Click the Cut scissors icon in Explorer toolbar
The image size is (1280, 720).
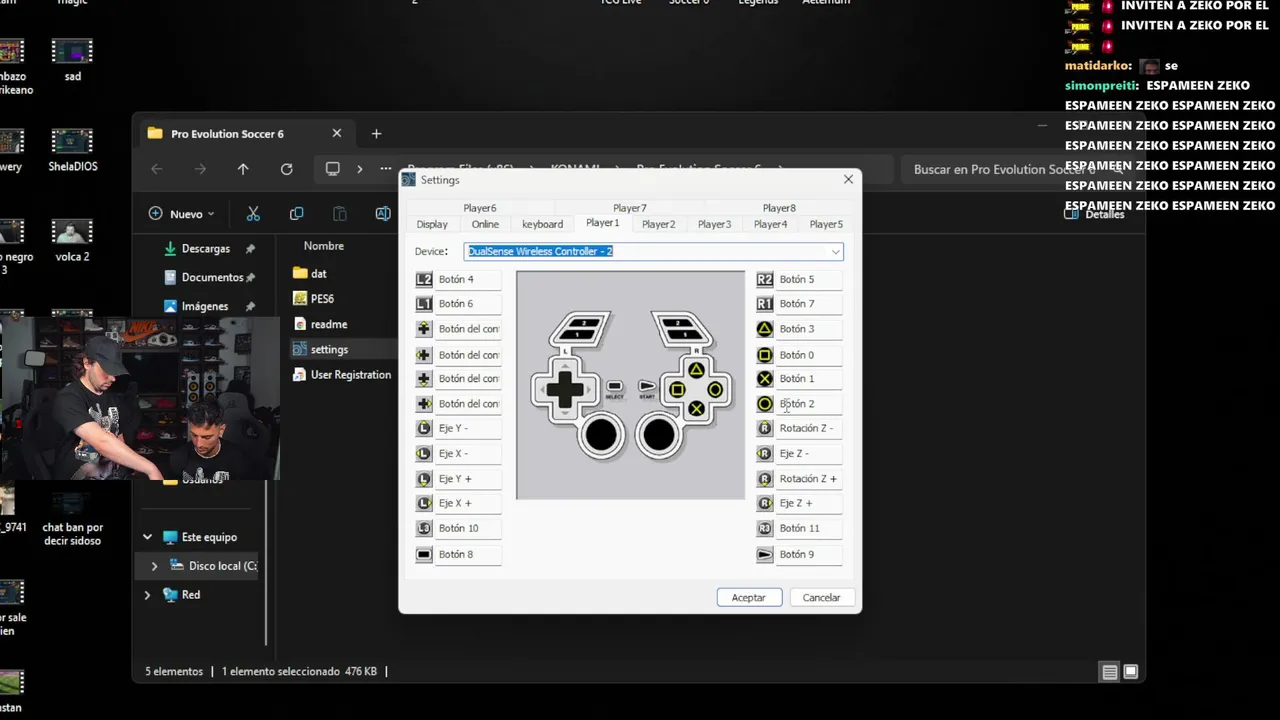[253, 214]
